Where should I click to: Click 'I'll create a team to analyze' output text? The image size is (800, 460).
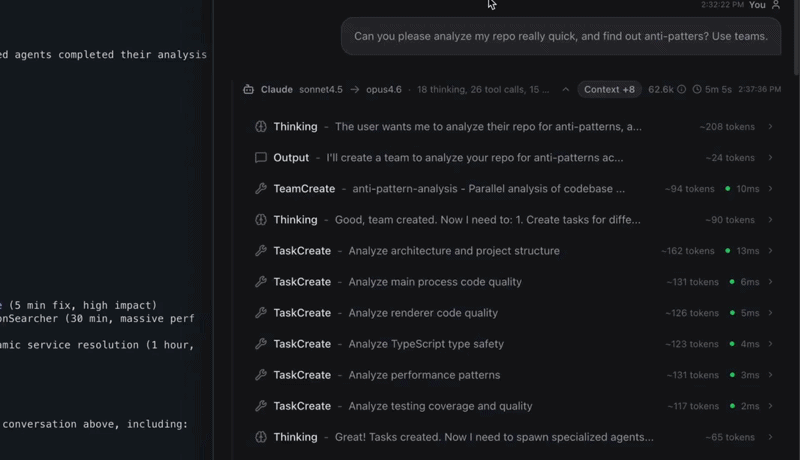474,158
